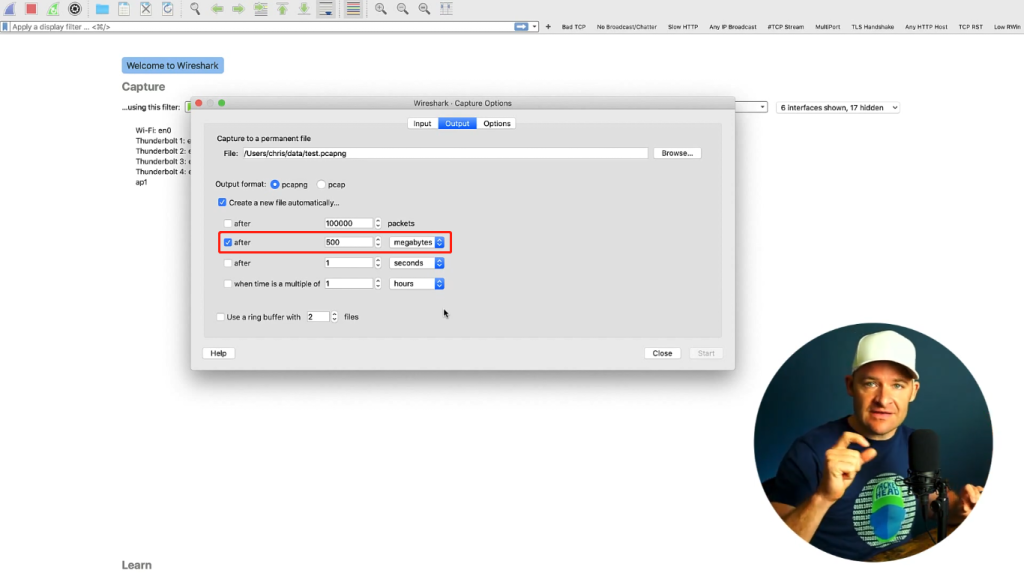Jump to first packet (up arrow)

point(282,8)
